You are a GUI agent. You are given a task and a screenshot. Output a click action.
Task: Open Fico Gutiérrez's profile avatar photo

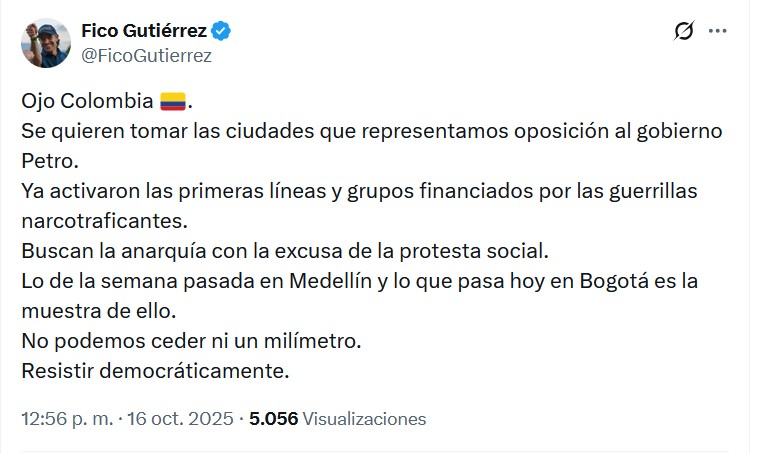tap(45, 42)
